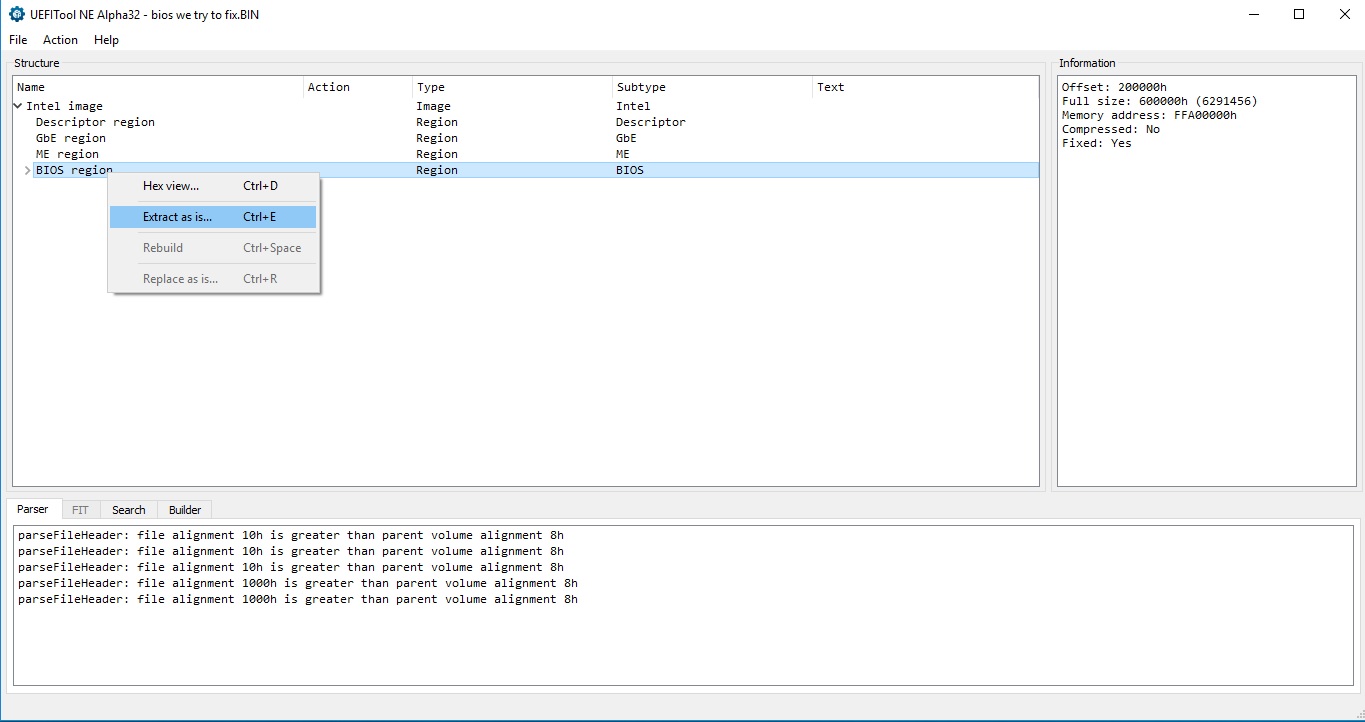Select the first parseFileHeader 10h message
The width and height of the screenshot is (1365, 722).
pyautogui.click(x=291, y=535)
